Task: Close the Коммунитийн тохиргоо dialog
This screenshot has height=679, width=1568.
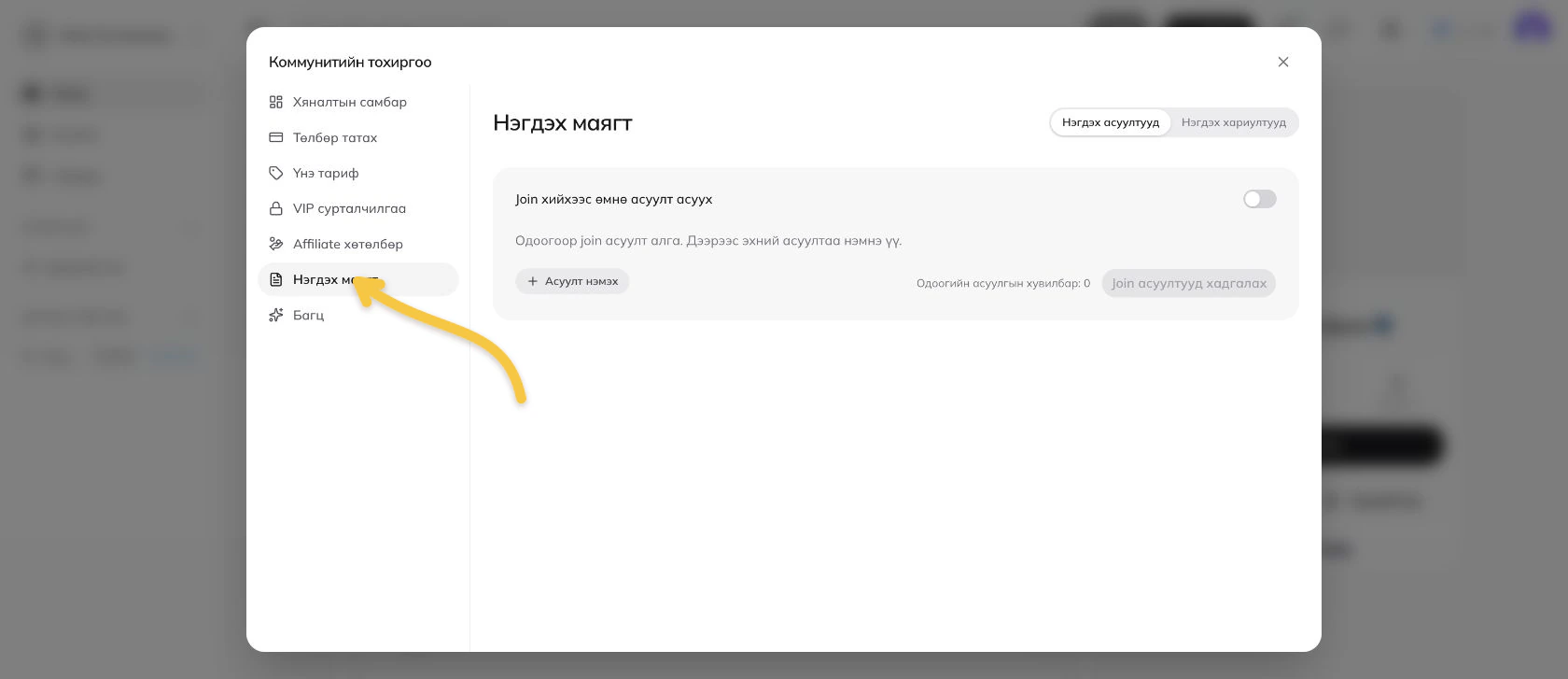Action: click(1283, 62)
